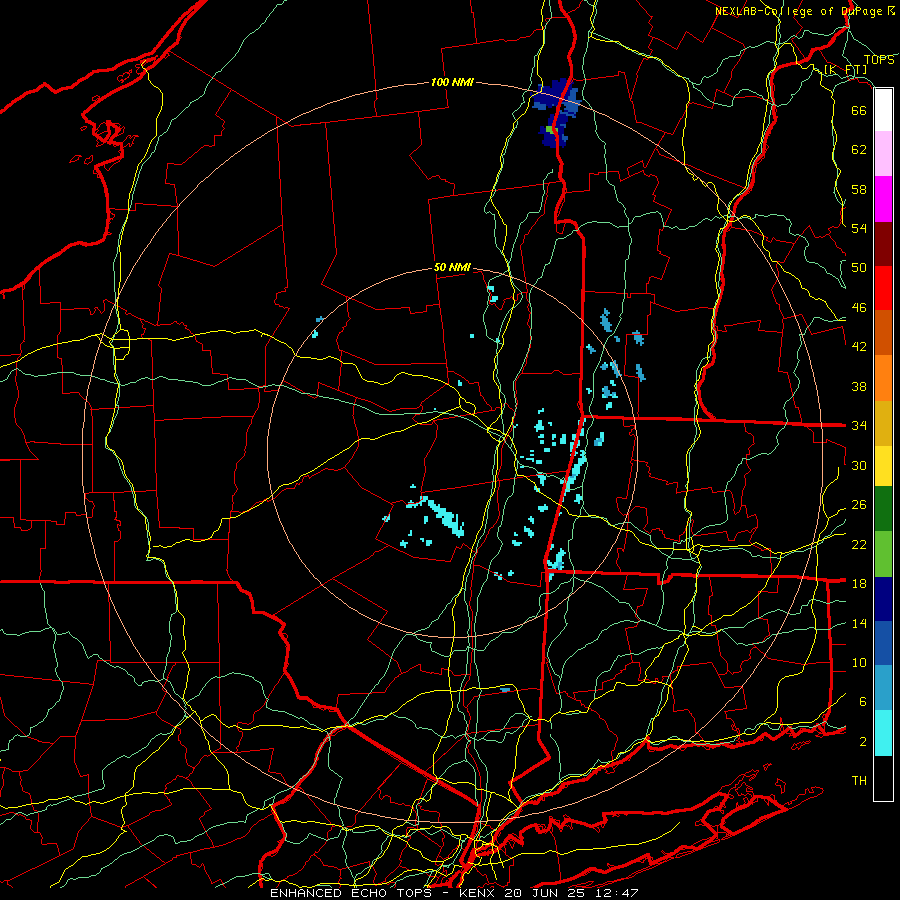900x900 pixels.
Task: Click the "50 NMI" range ring label
Action: pos(452,267)
